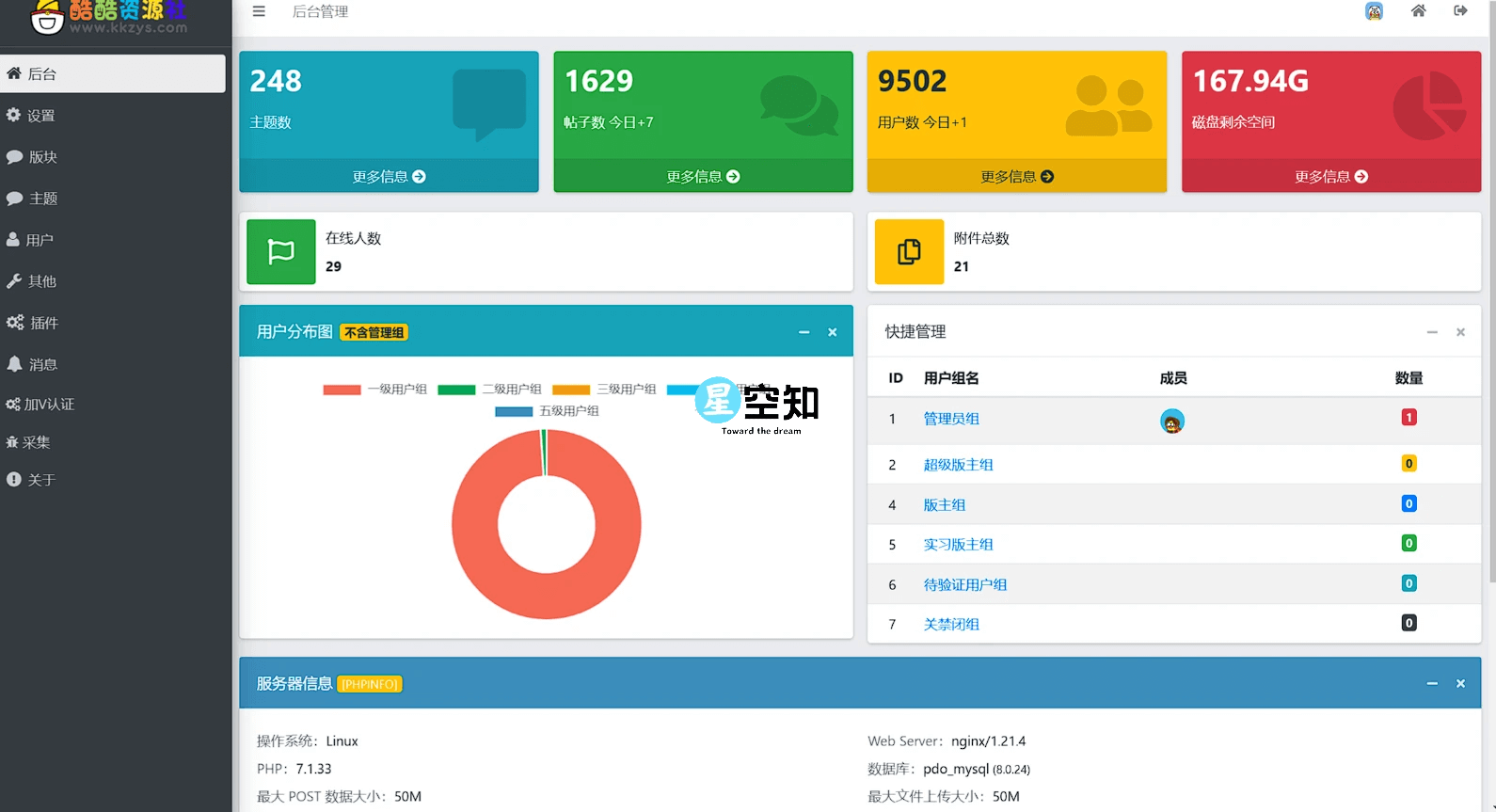The width and height of the screenshot is (1496, 812).
Task: Open the 超级版主组 link
Action: (958, 465)
